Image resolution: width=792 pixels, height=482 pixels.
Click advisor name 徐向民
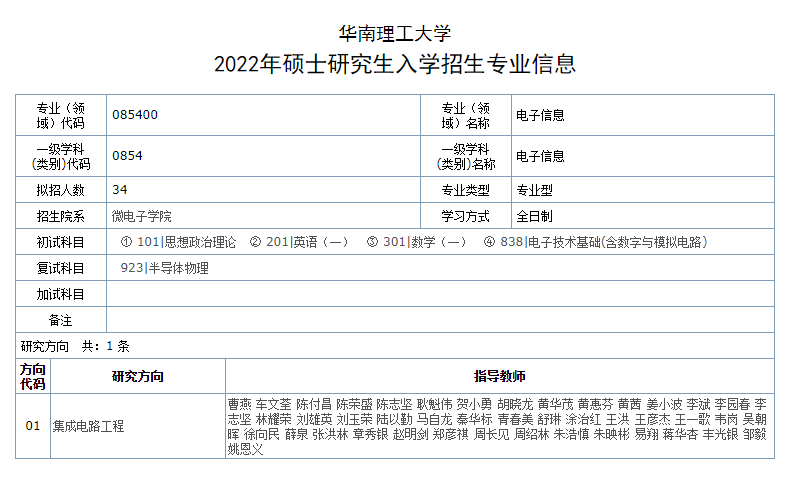(x=262, y=434)
